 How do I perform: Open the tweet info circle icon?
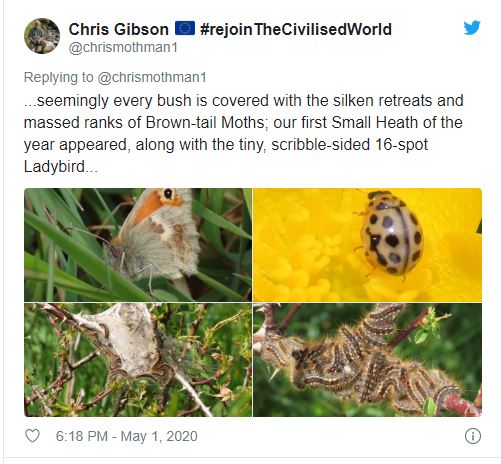[473, 436]
